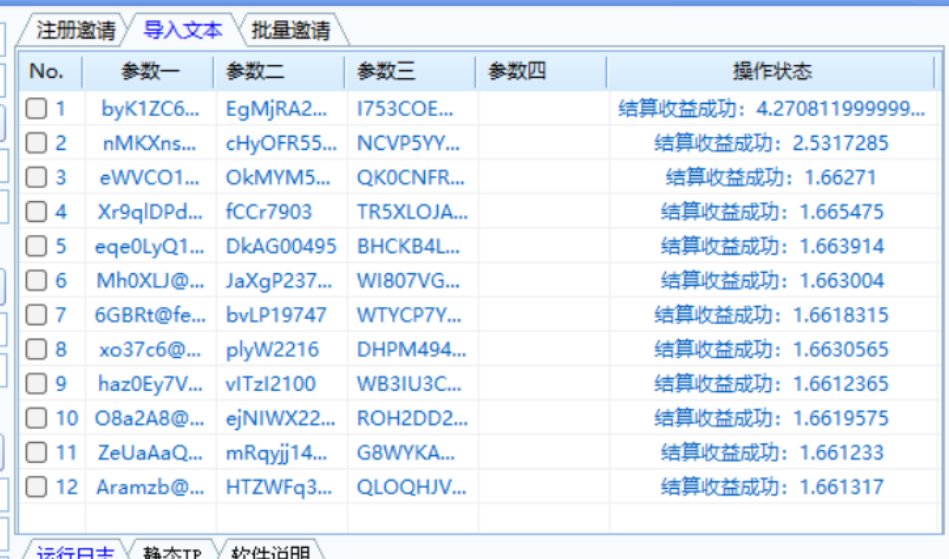Select the cell showing DkAG00495
Image resolution: width=949 pixels, height=559 pixels.
[281, 246]
